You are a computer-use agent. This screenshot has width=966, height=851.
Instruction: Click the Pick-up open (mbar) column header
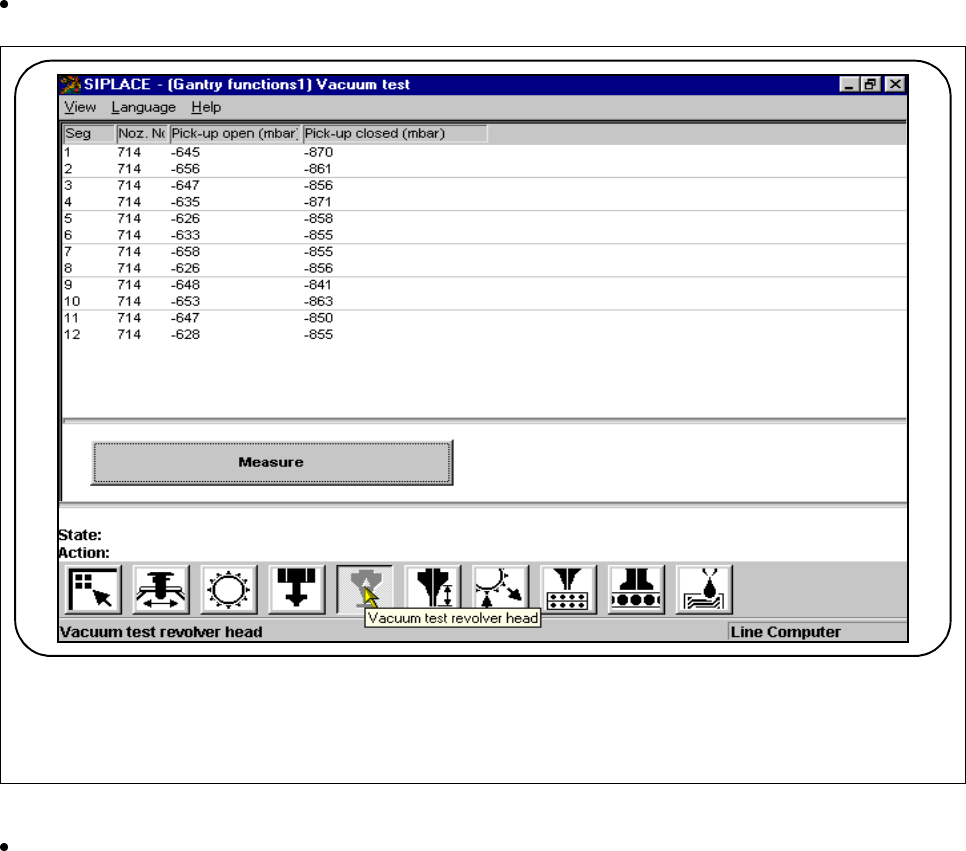(x=235, y=134)
